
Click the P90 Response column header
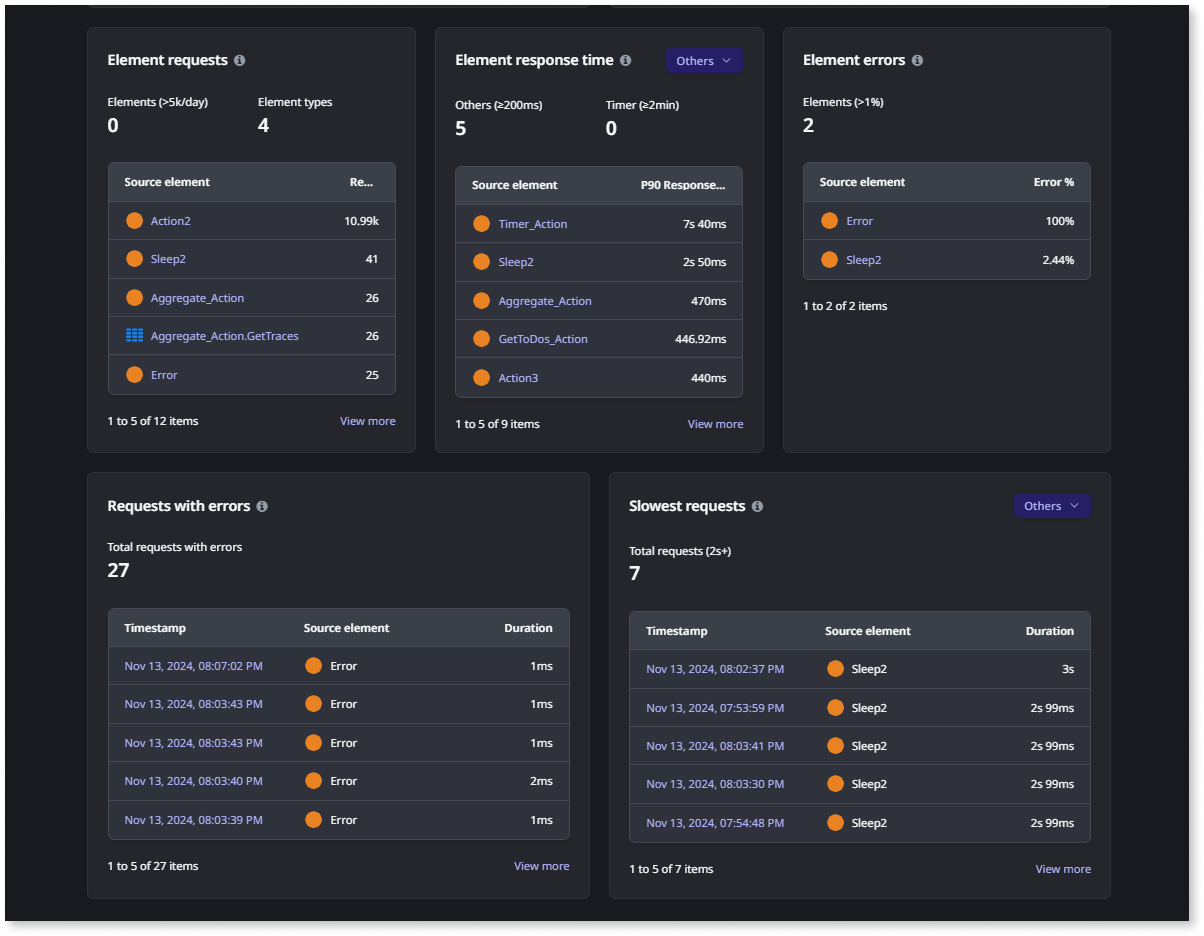[x=683, y=185]
